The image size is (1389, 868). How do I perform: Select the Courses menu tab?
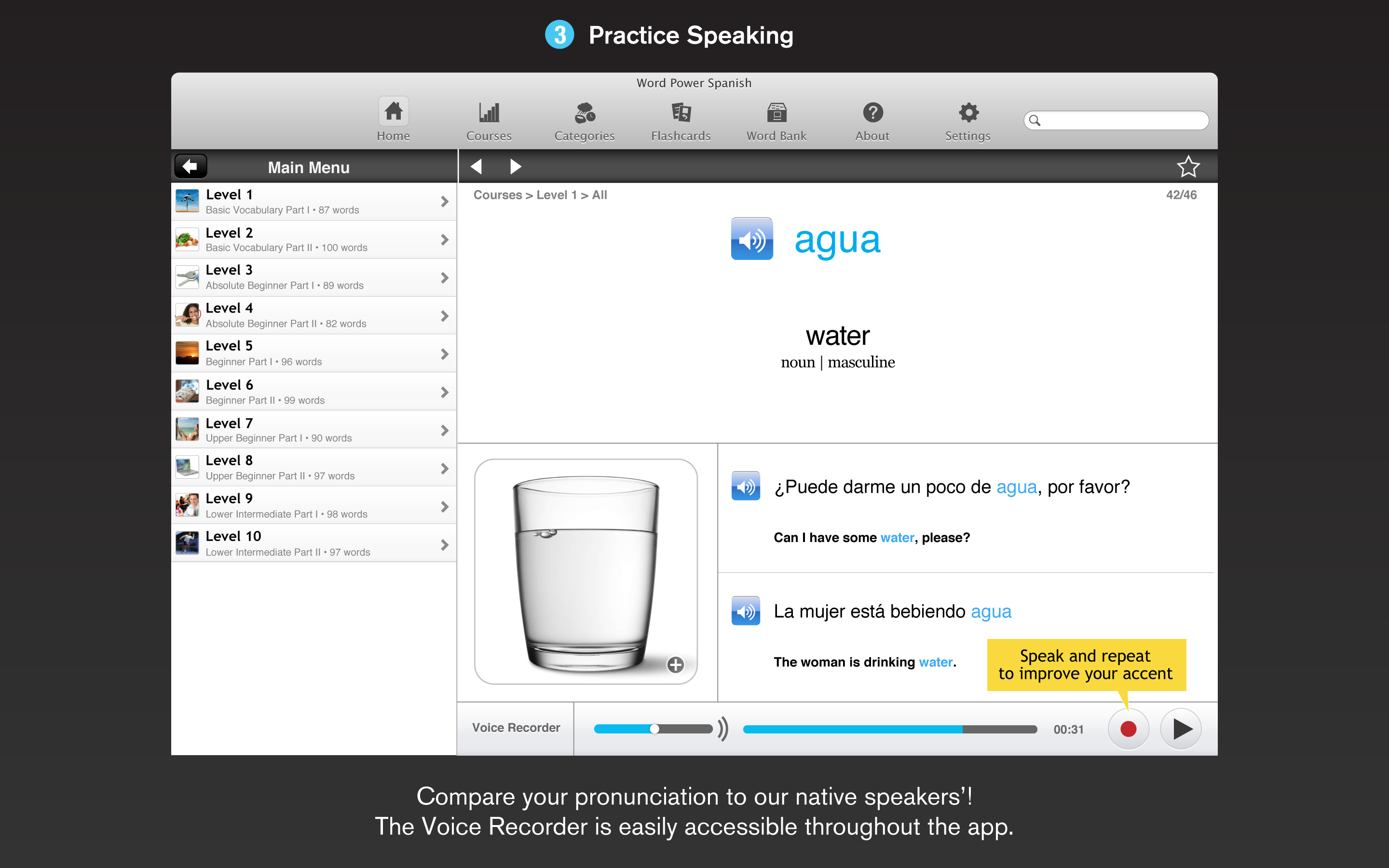(x=490, y=119)
